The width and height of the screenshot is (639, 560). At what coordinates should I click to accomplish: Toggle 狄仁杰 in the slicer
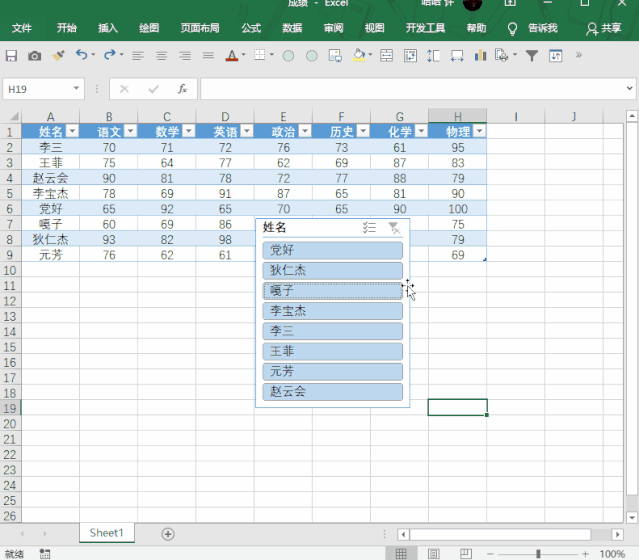pos(333,271)
